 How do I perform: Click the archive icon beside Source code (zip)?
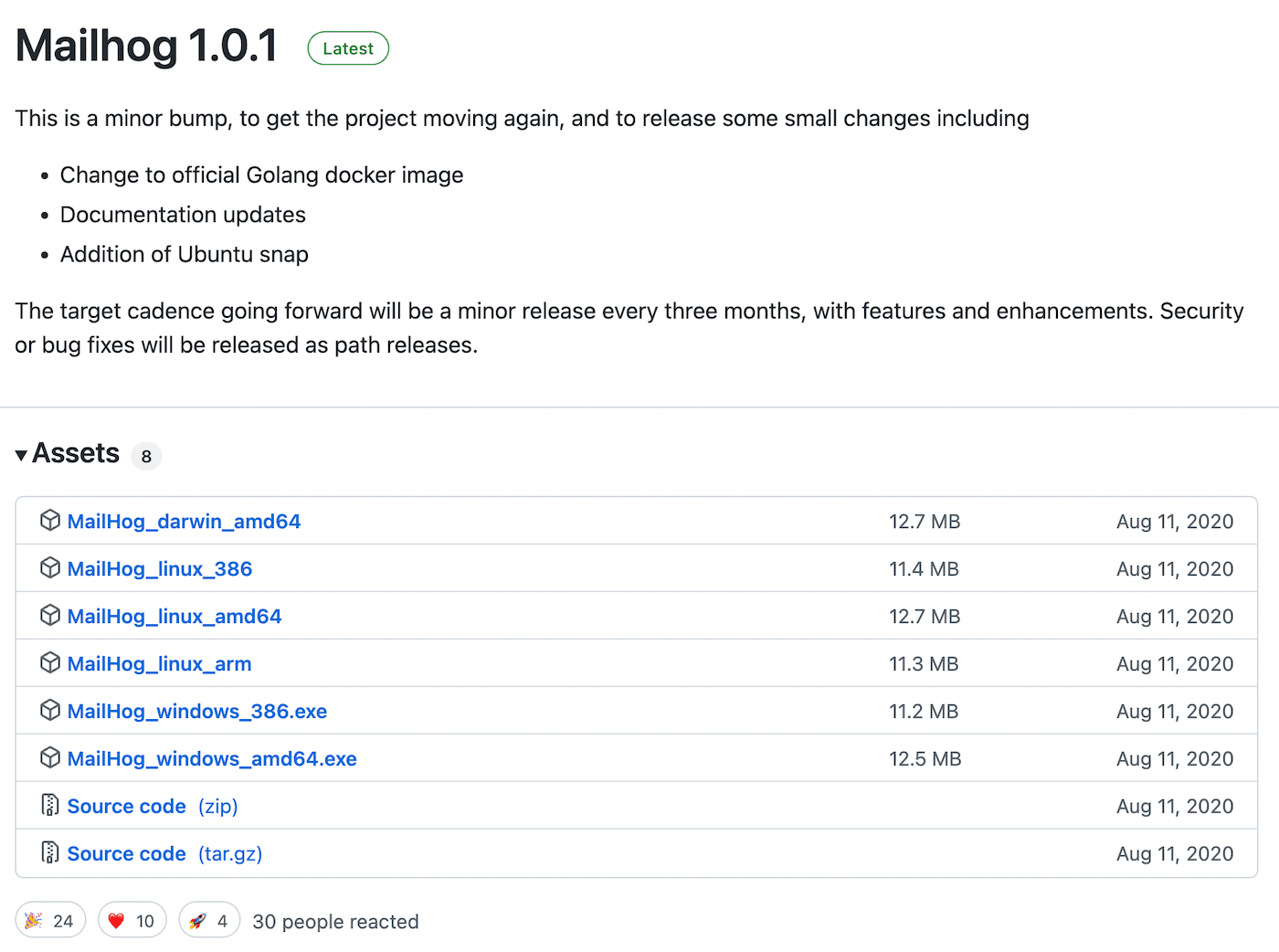pyautogui.click(x=50, y=805)
